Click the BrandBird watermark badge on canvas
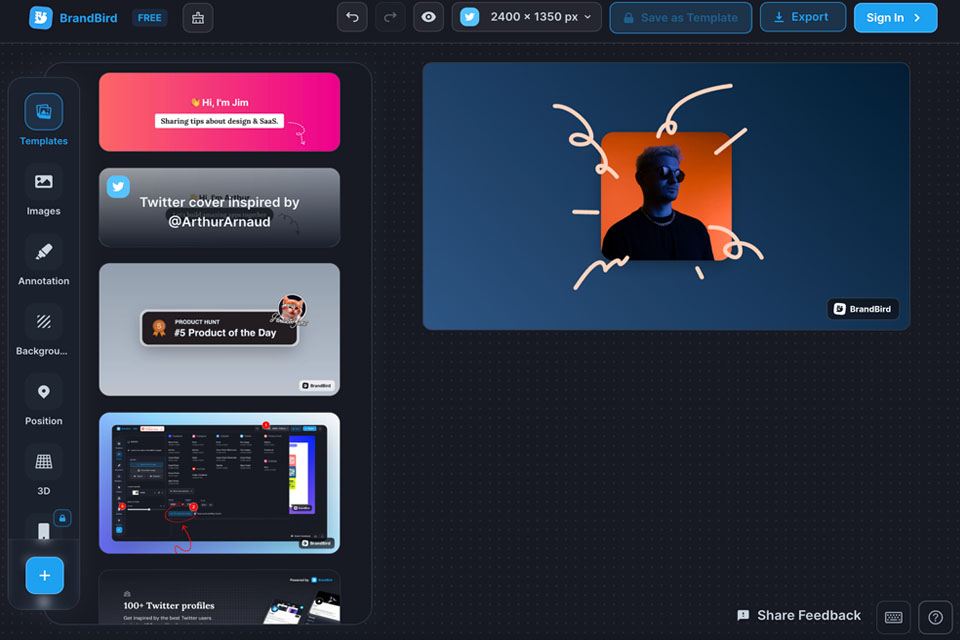 pos(863,309)
